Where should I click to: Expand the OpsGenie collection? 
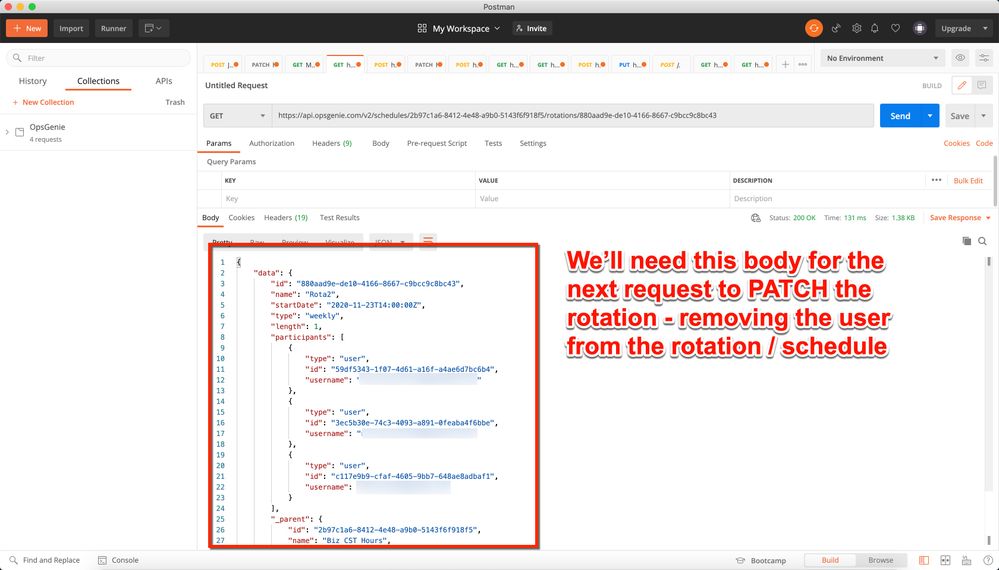[7, 132]
